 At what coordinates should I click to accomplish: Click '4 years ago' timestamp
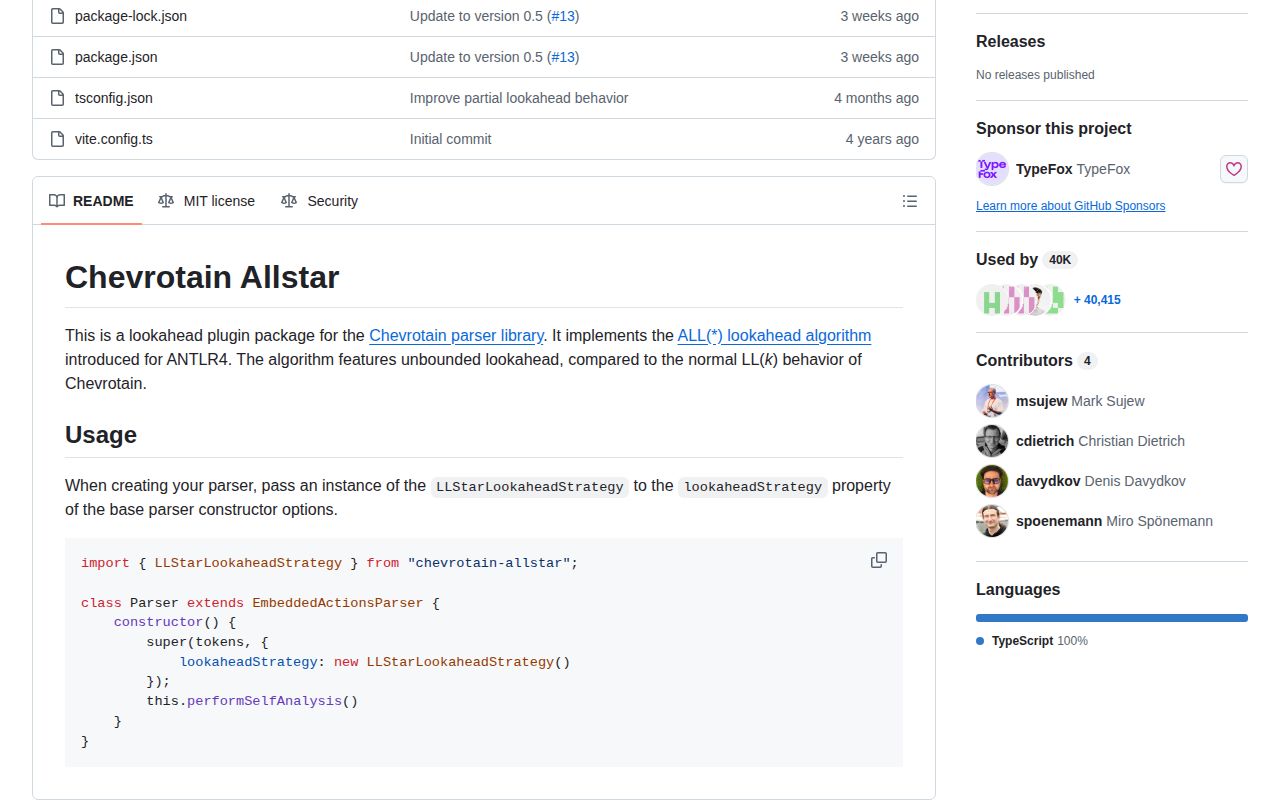click(x=882, y=139)
